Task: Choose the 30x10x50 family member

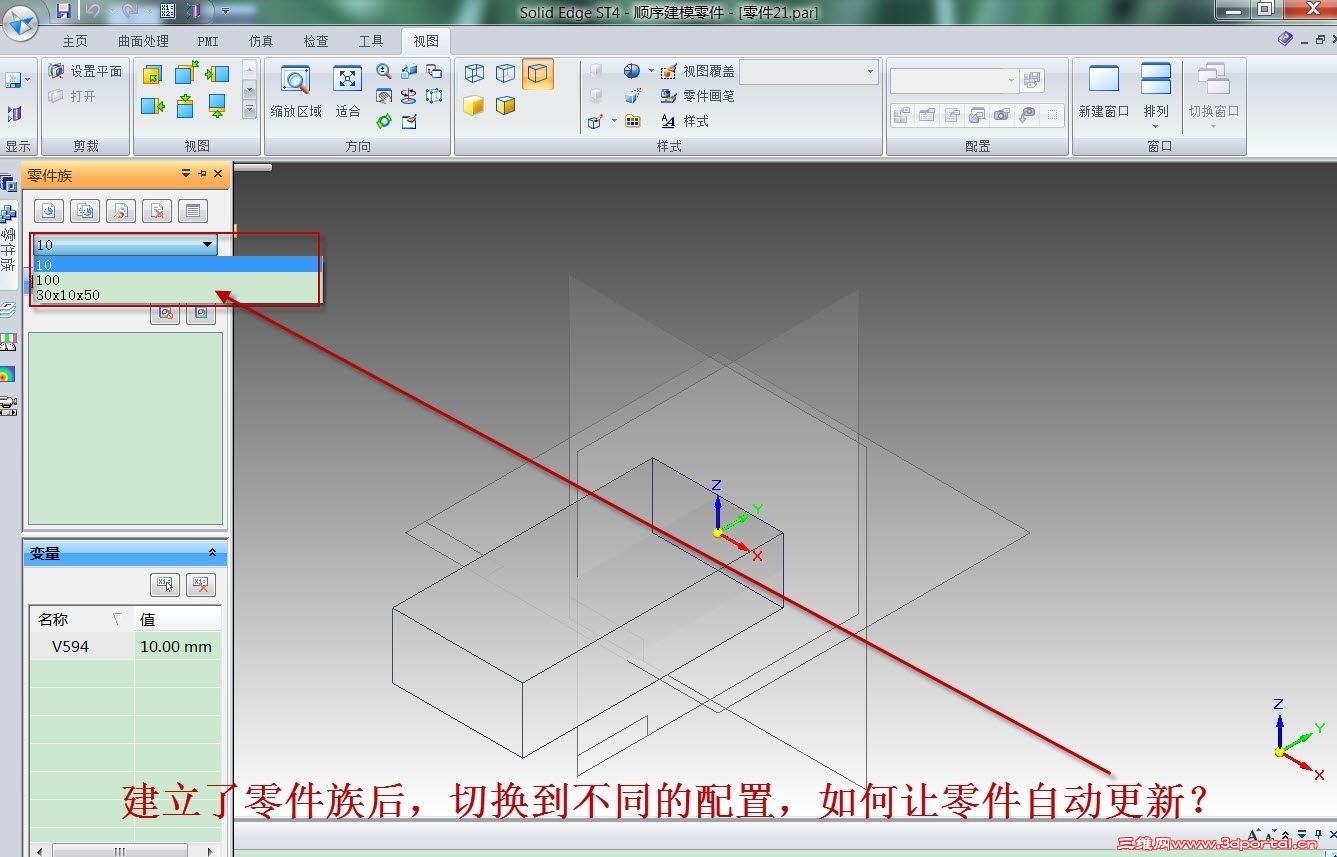Action: pos(177,295)
